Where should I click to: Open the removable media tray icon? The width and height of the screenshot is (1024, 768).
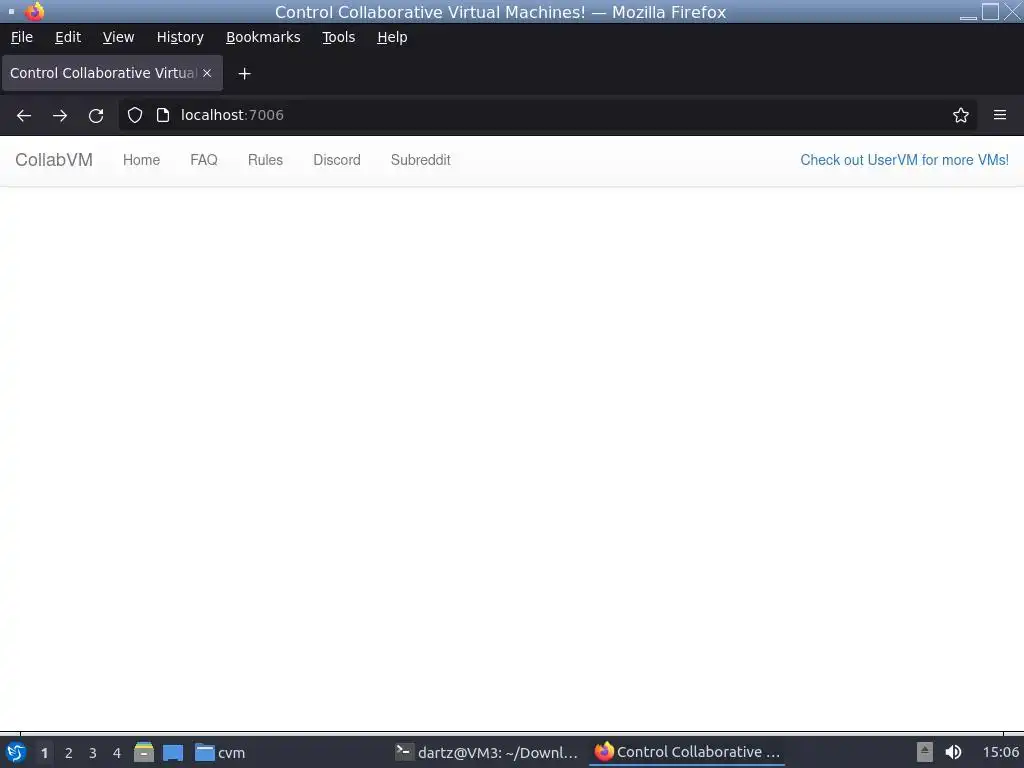coord(925,752)
